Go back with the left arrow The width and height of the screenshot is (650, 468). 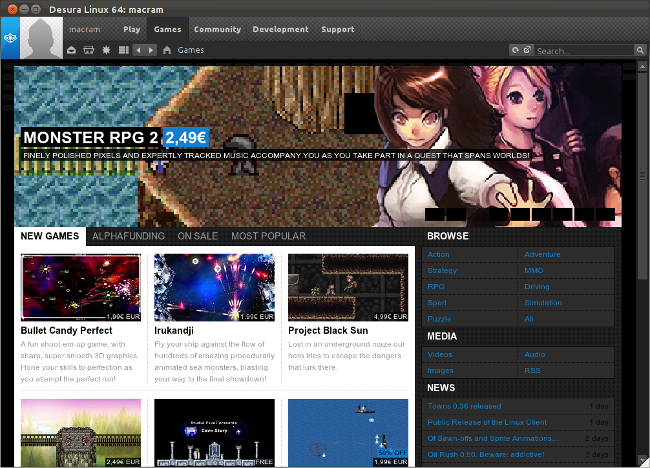tap(139, 50)
